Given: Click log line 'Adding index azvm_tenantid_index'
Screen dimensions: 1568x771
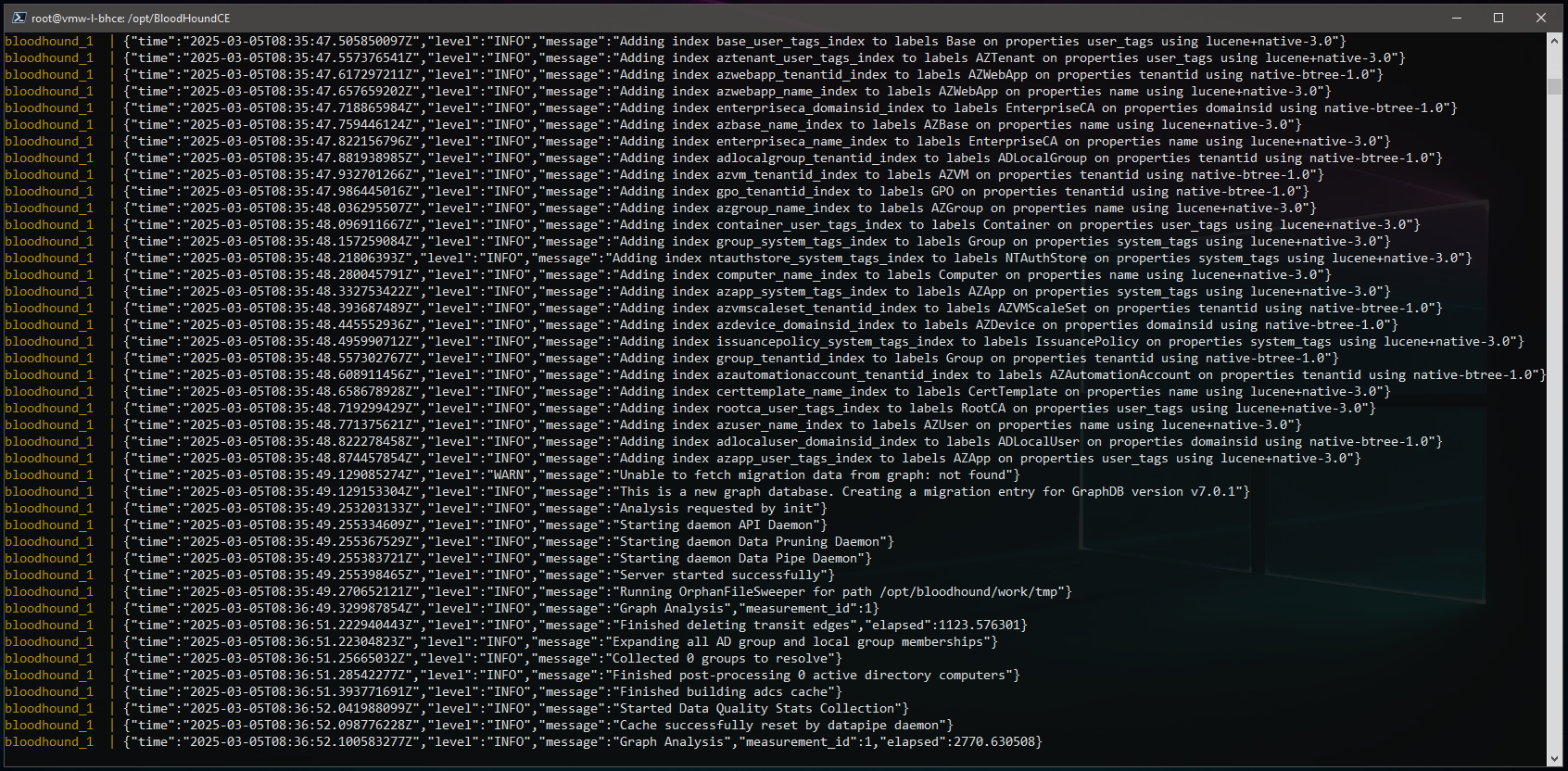Looking at the screenshot, I should (664, 175).
